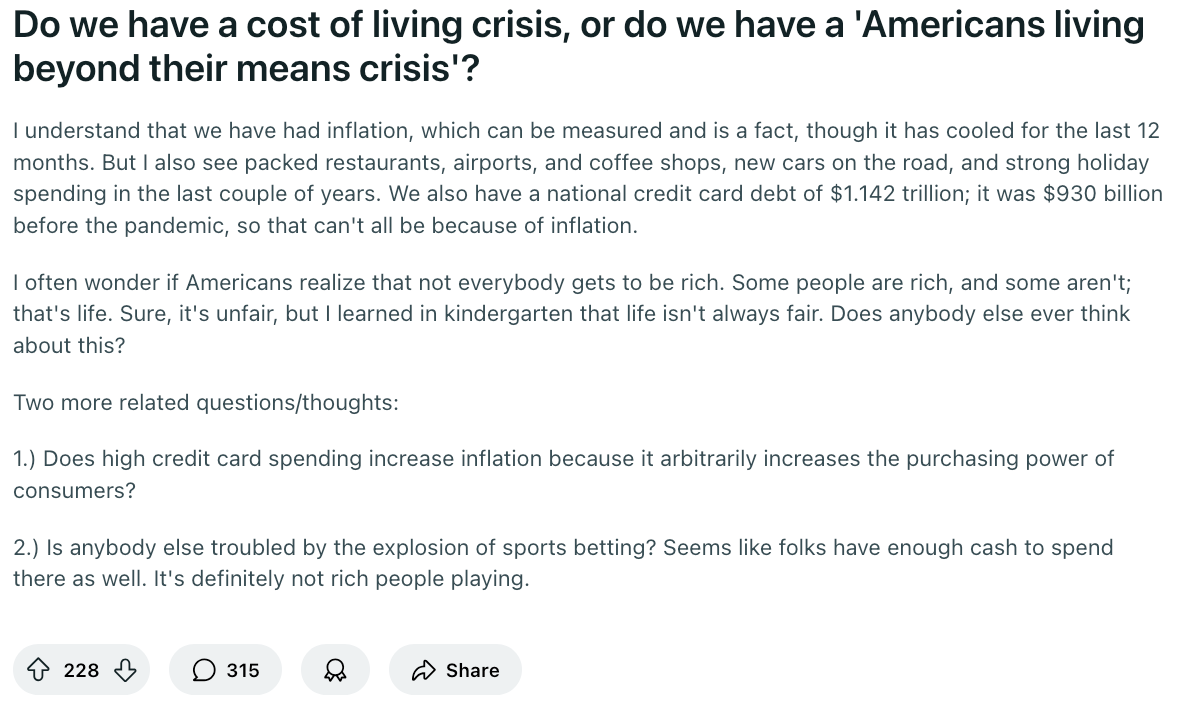
Task: Open the 315 comments
Action: point(243,670)
